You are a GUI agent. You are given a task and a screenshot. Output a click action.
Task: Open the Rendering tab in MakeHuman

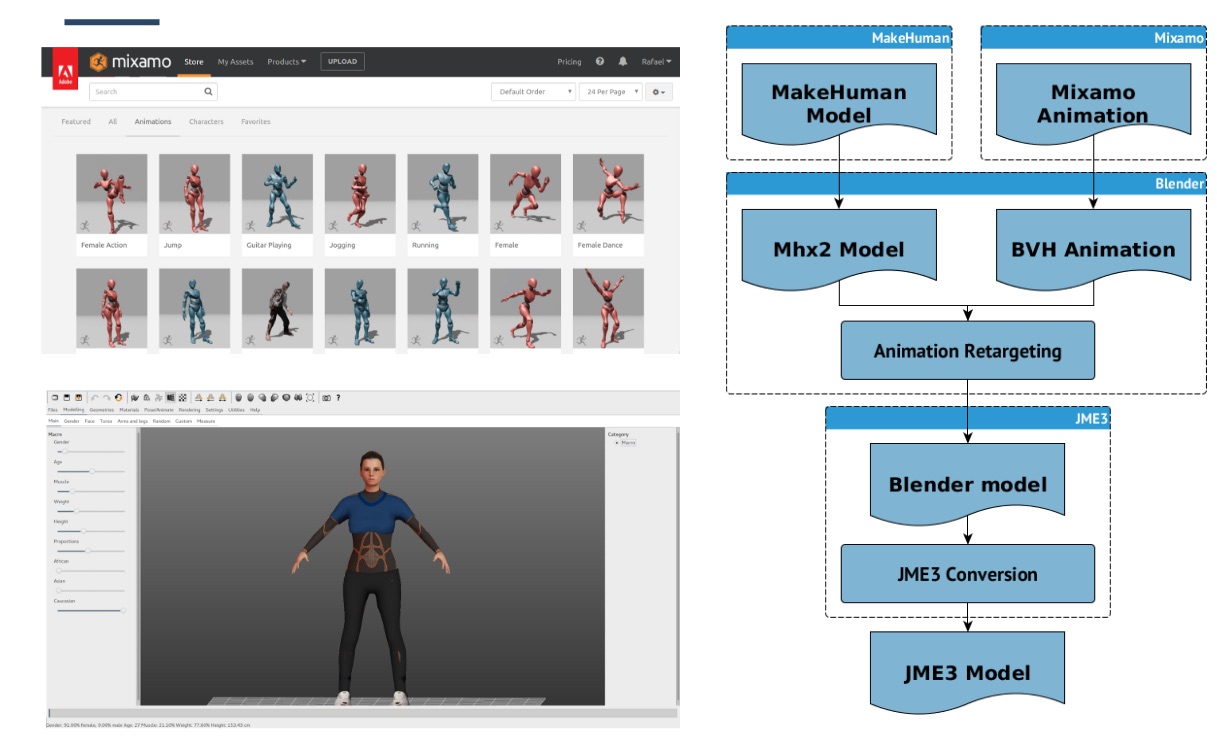click(x=189, y=410)
